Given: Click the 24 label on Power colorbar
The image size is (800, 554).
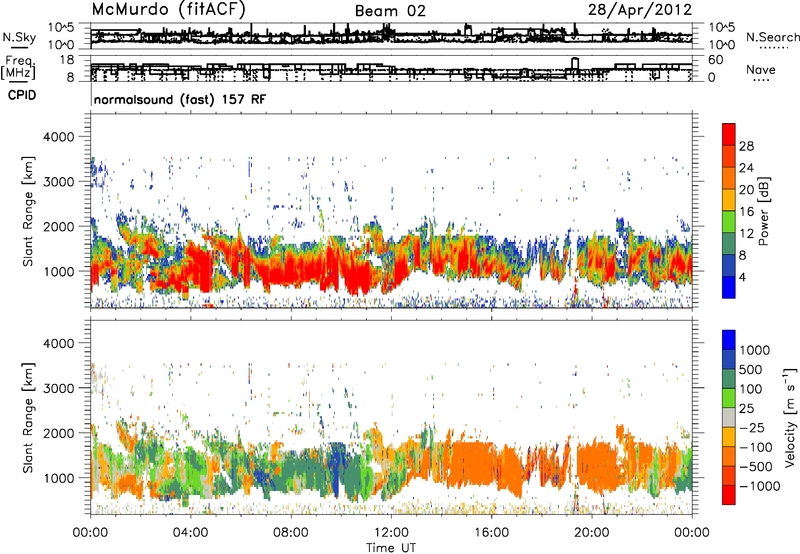Looking at the screenshot, I should click(746, 168).
